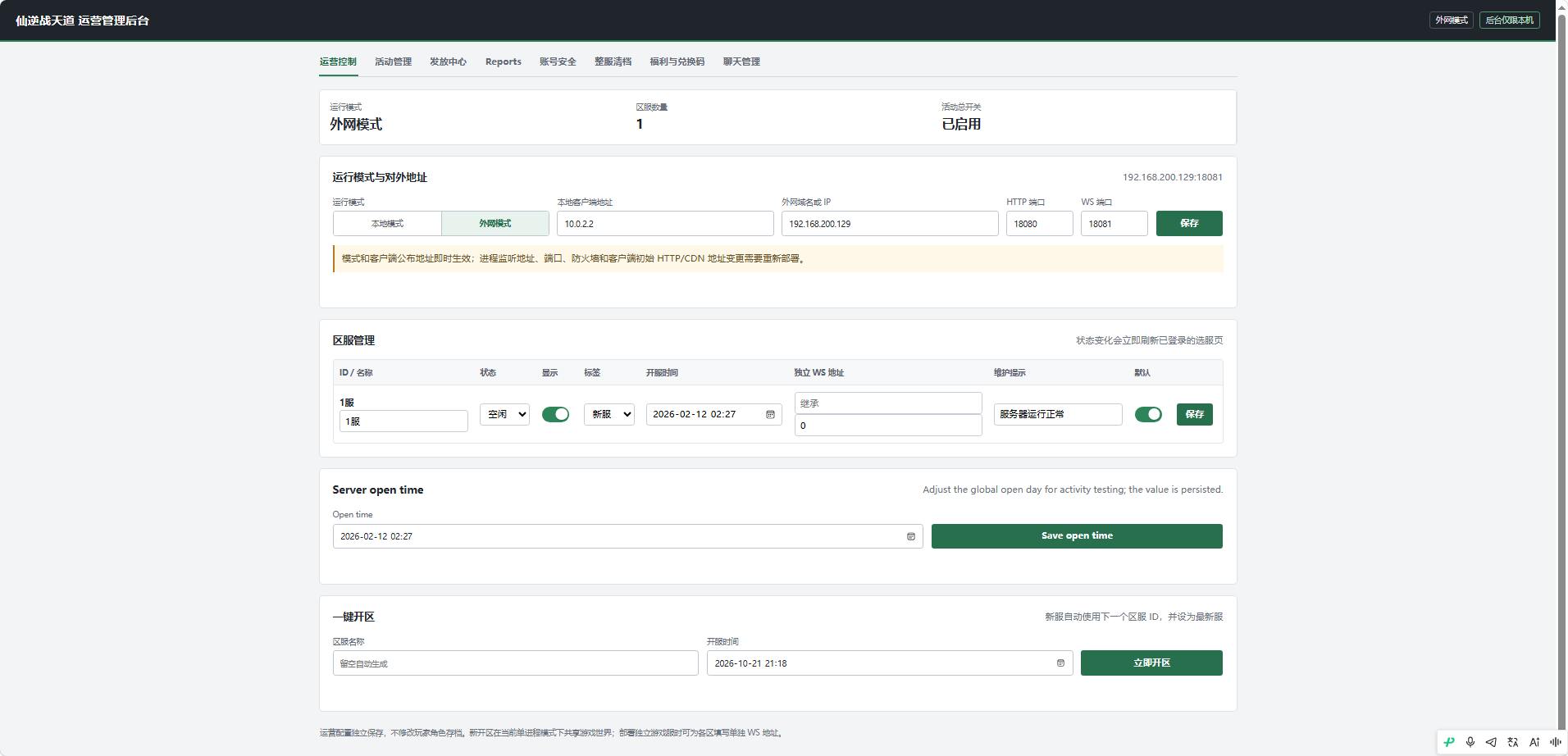
Task: Select 本地模式 run mode
Action: pyautogui.click(x=387, y=224)
